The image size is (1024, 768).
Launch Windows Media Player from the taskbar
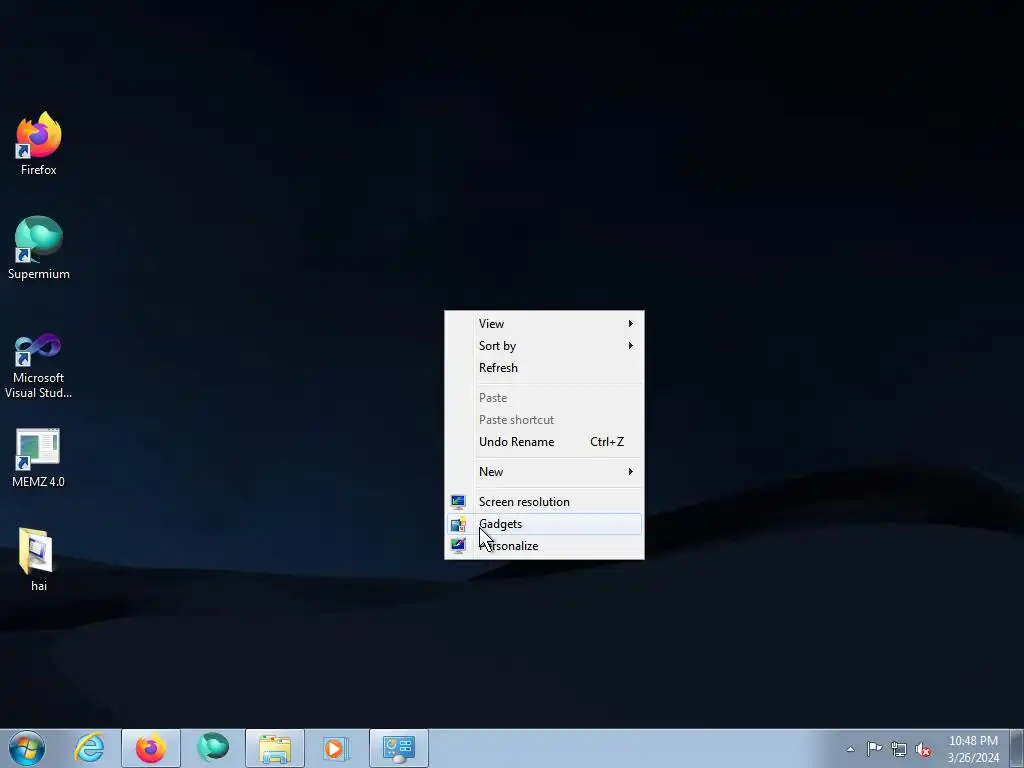pyautogui.click(x=337, y=748)
